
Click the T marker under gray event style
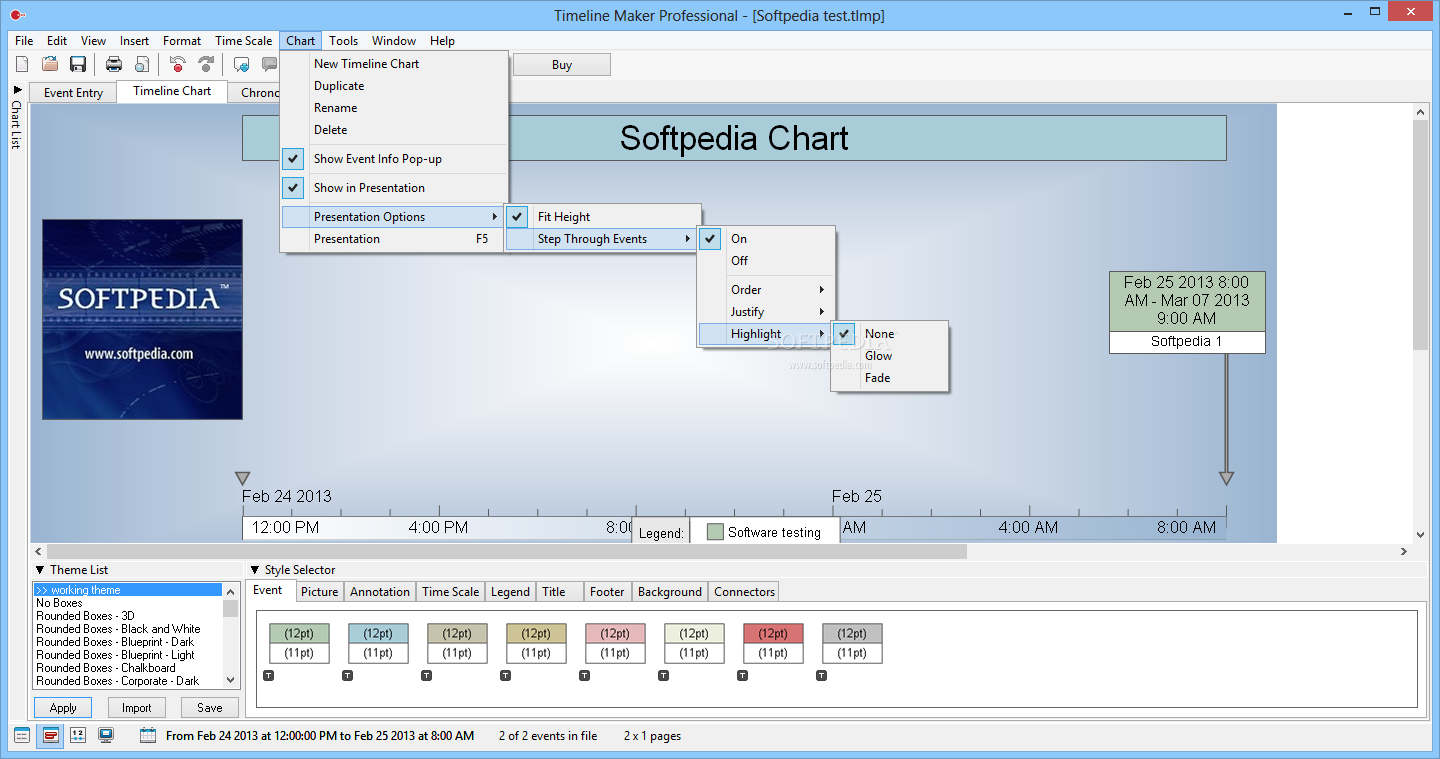pyautogui.click(x=821, y=676)
